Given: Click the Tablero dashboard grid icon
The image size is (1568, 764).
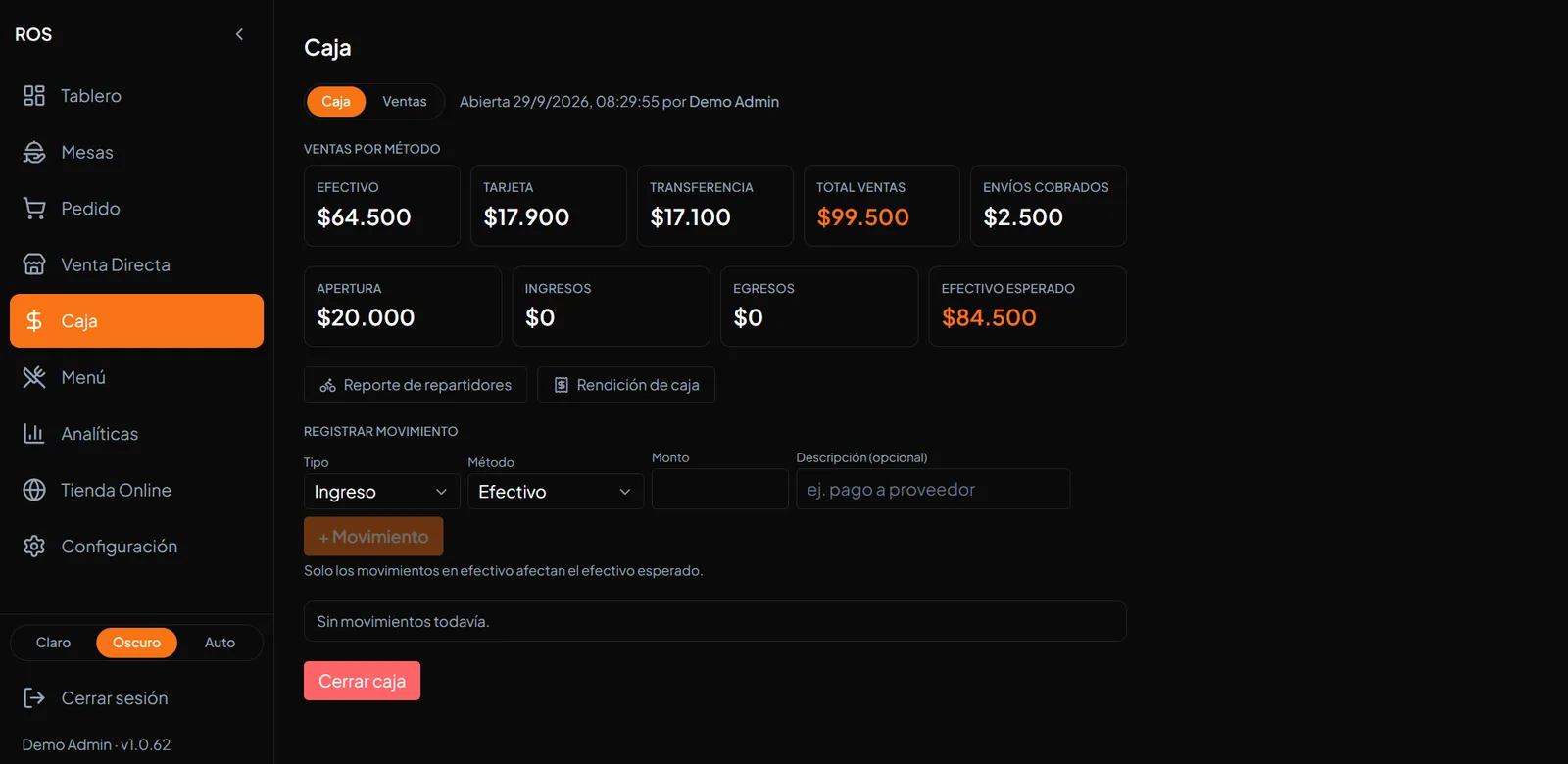Looking at the screenshot, I should tap(34, 96).
